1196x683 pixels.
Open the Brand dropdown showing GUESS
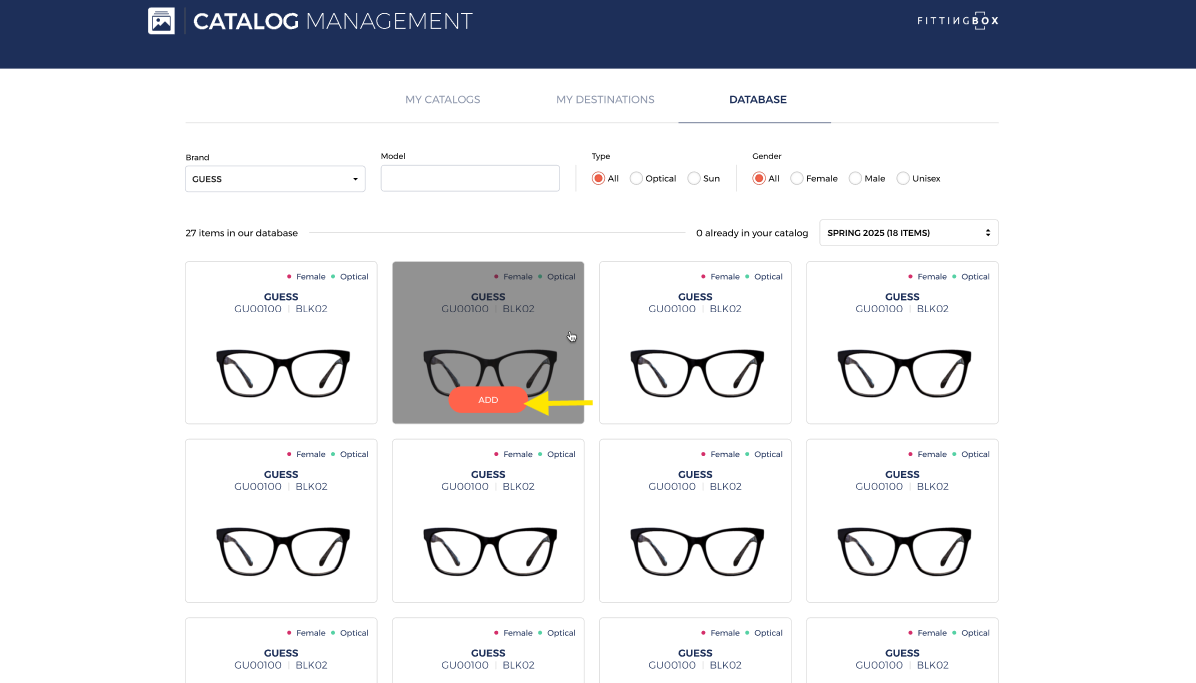tap(275, 179)
